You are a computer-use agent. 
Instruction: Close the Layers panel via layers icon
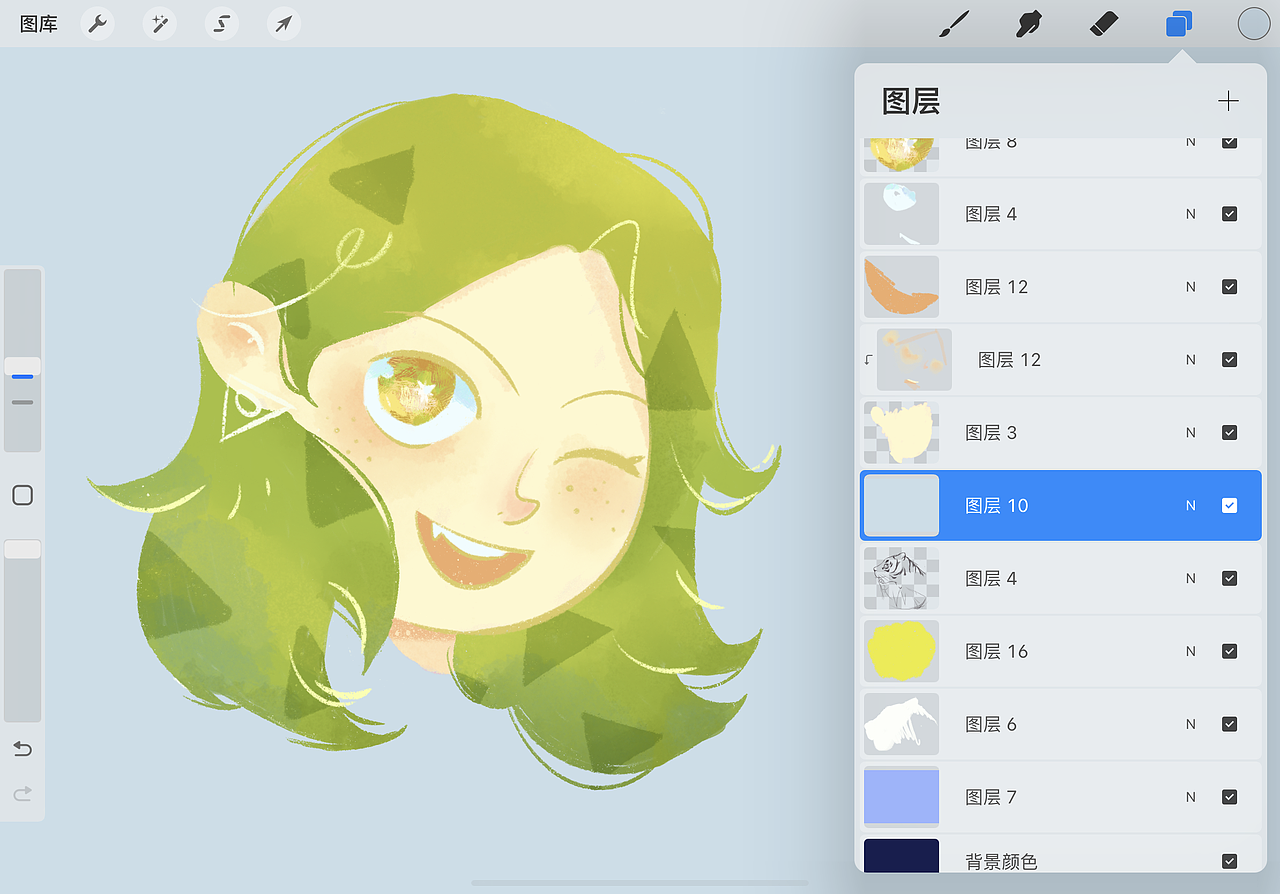1179,24
